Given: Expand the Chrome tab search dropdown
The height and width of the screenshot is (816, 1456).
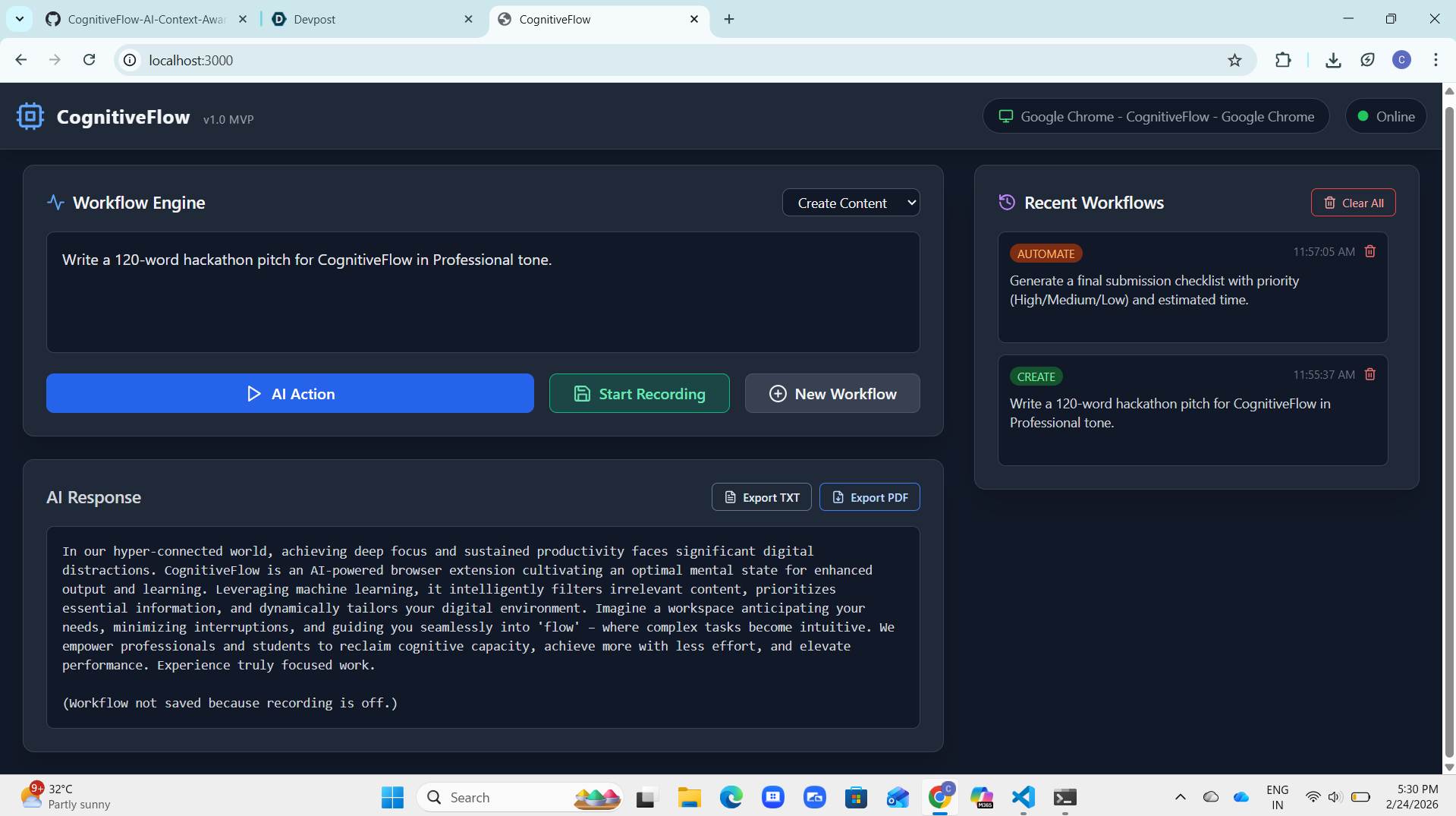Looking at the screenshot, I should (x=20, y=19).
